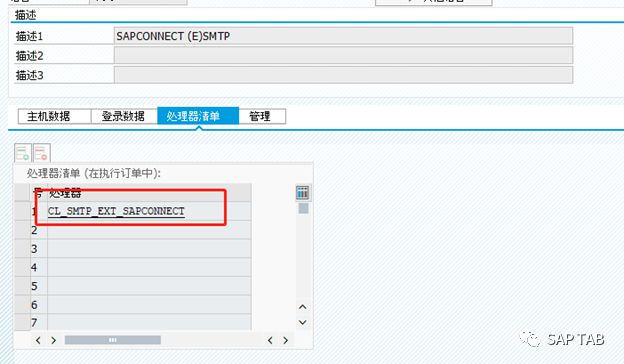Select row 3 via its row selector
624x364 pixels.
[x=22, y=249]
